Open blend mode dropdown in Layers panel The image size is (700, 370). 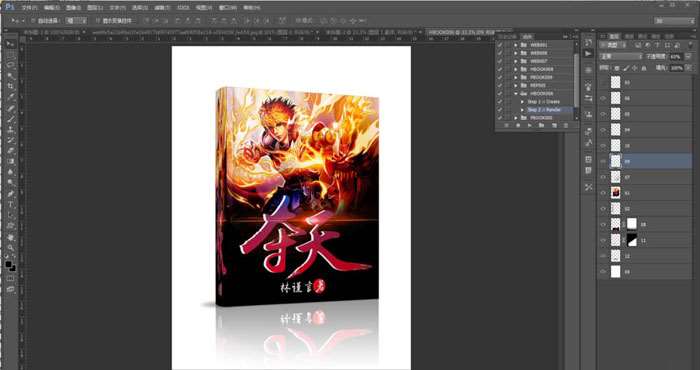click(x=621, y=57)
